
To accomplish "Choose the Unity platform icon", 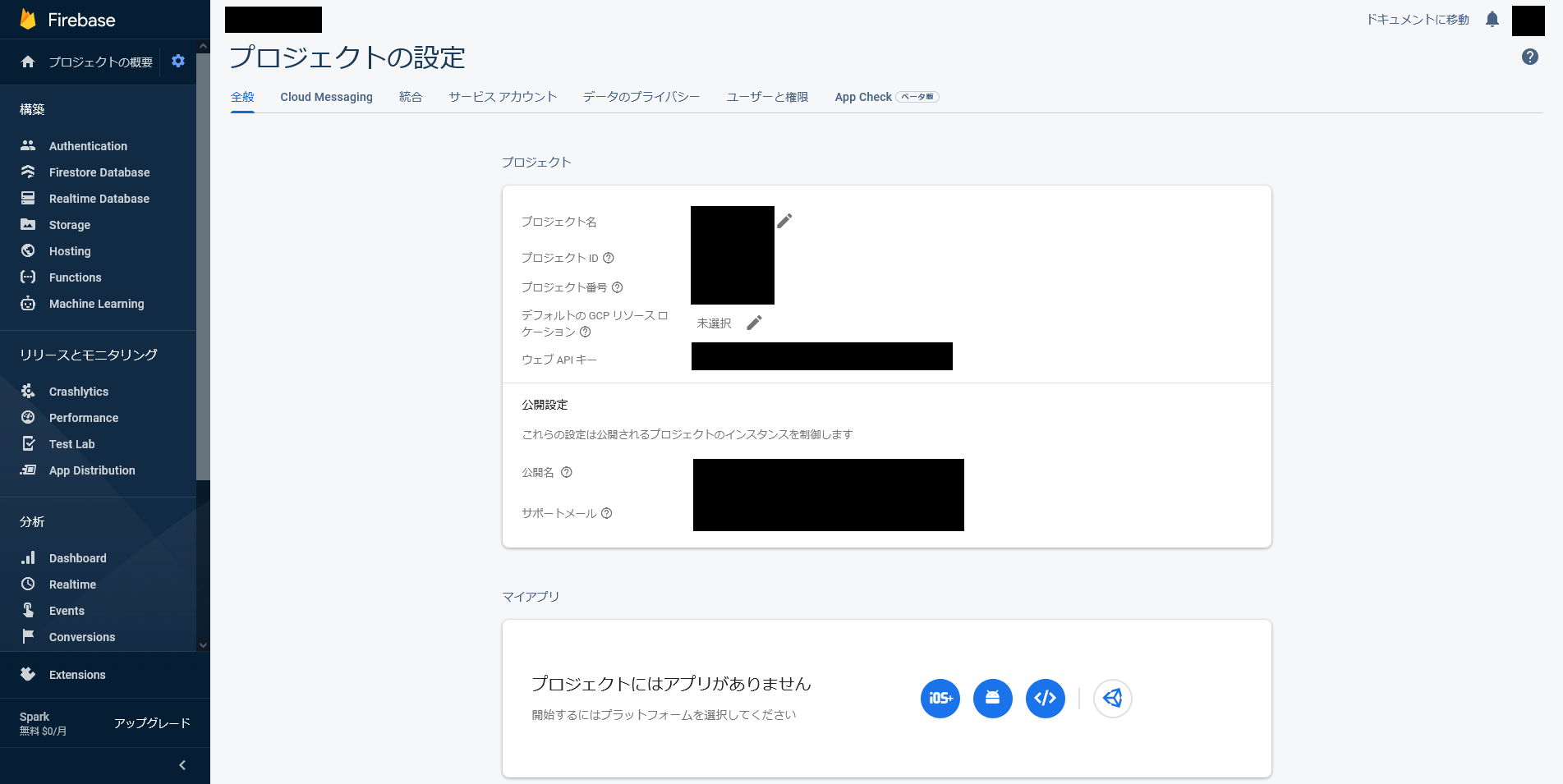I will point(1112,699).
